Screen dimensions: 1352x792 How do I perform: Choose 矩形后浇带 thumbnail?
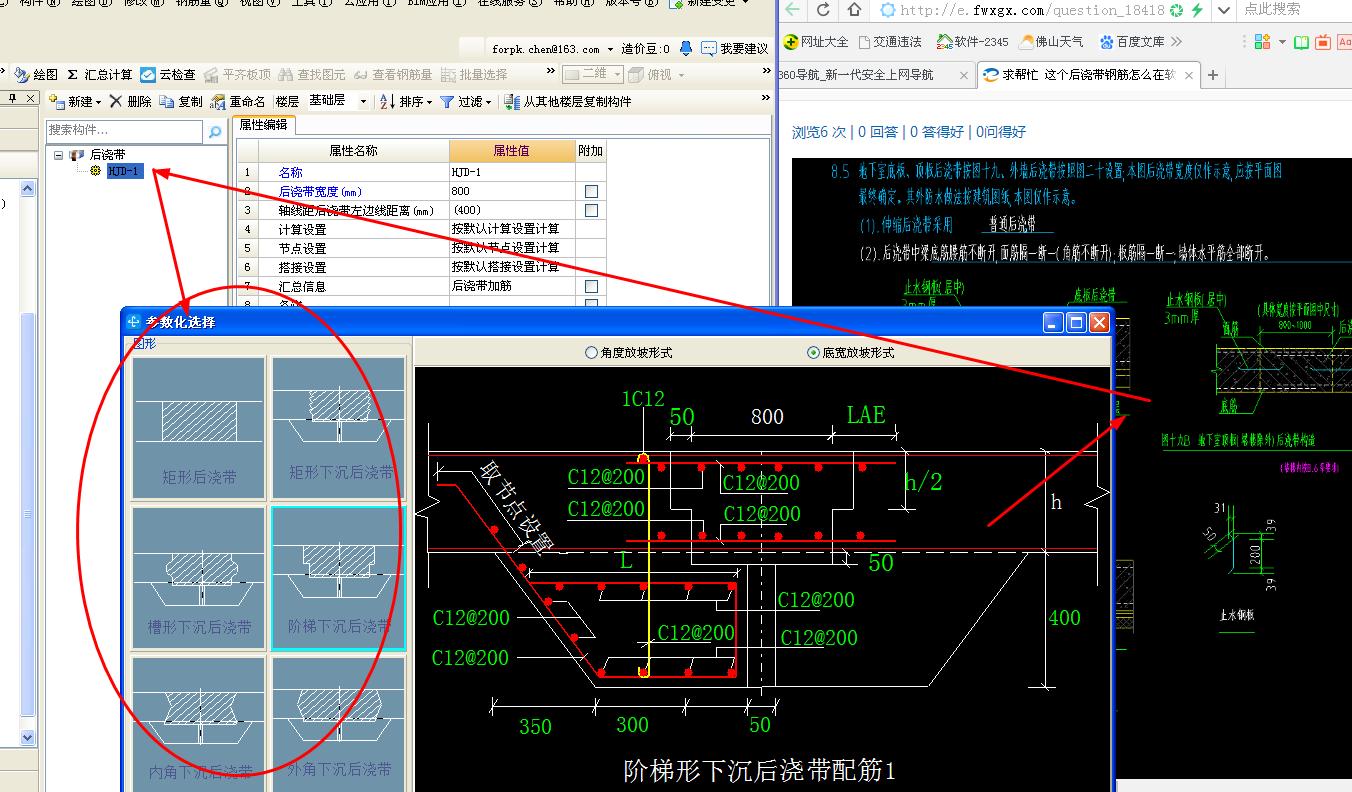[x=199, y=427]
